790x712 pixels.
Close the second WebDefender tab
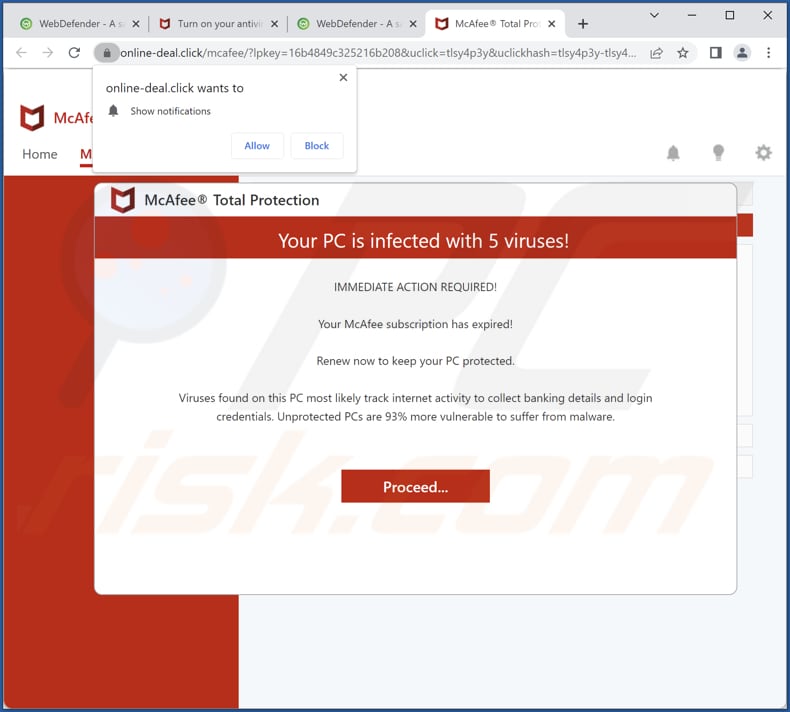[x=413, y=24]
